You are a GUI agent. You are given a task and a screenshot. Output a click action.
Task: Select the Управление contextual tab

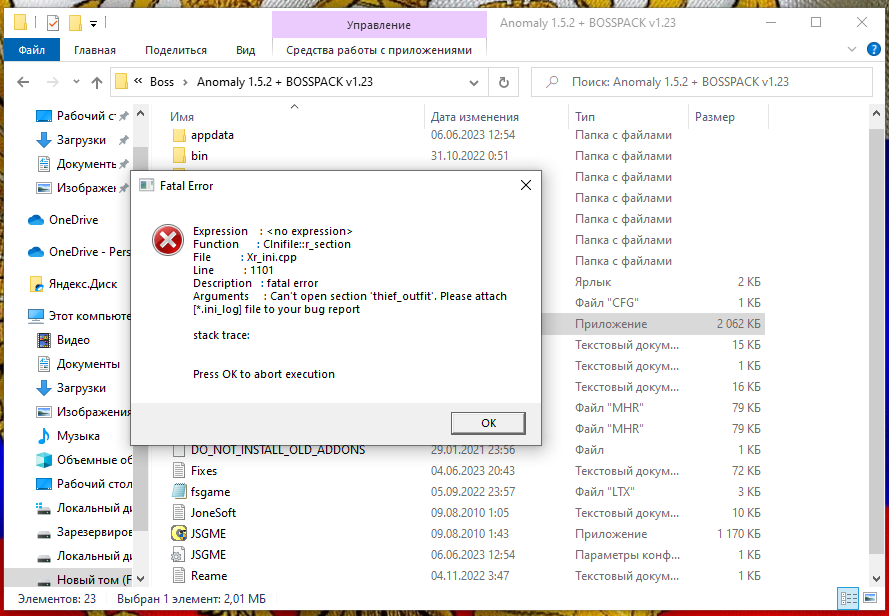(379, 25)
